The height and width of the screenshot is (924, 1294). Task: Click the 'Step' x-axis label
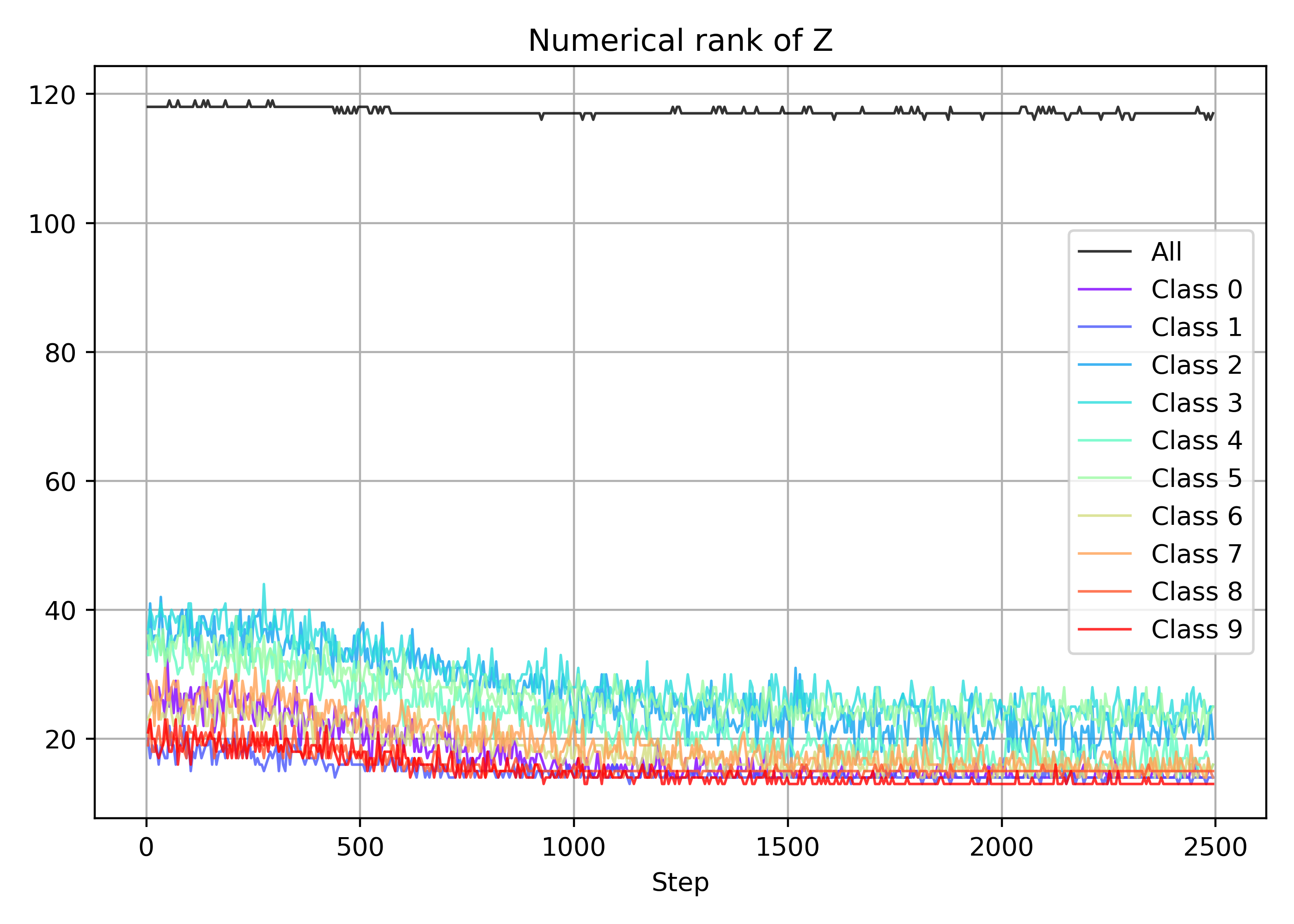pos(680,882)
